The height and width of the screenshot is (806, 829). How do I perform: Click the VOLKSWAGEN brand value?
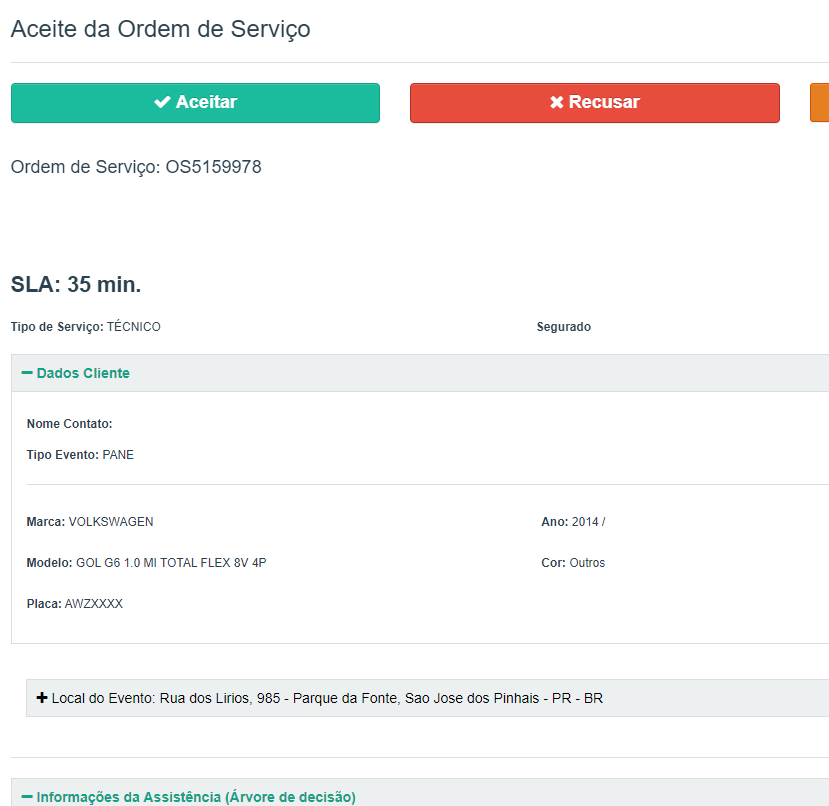(111, 522)
